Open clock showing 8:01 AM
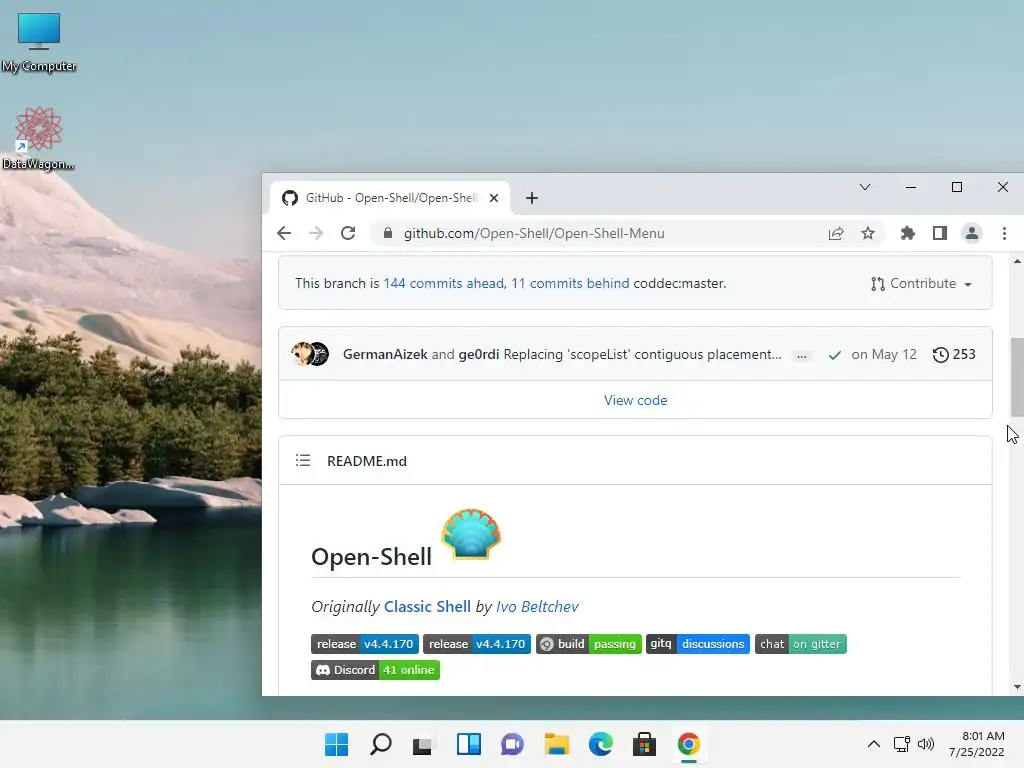 pos(977,744)
